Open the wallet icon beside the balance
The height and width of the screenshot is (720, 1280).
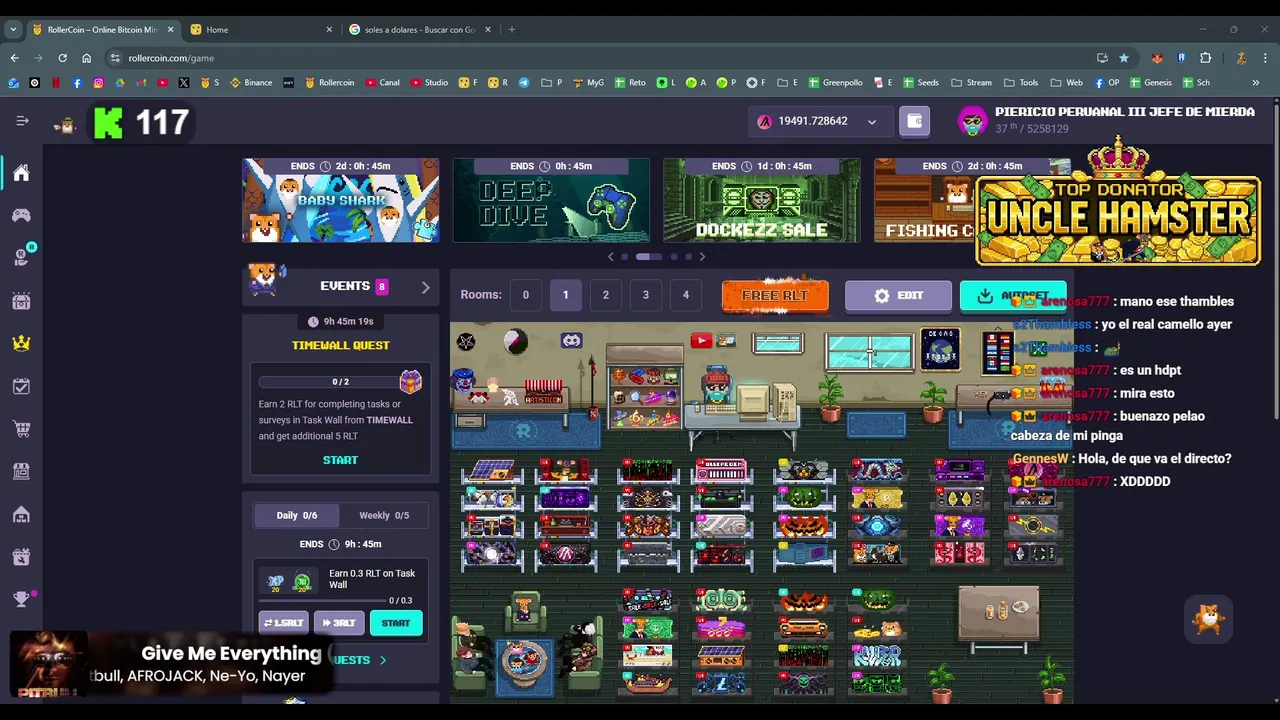click(x=914, y=121)
